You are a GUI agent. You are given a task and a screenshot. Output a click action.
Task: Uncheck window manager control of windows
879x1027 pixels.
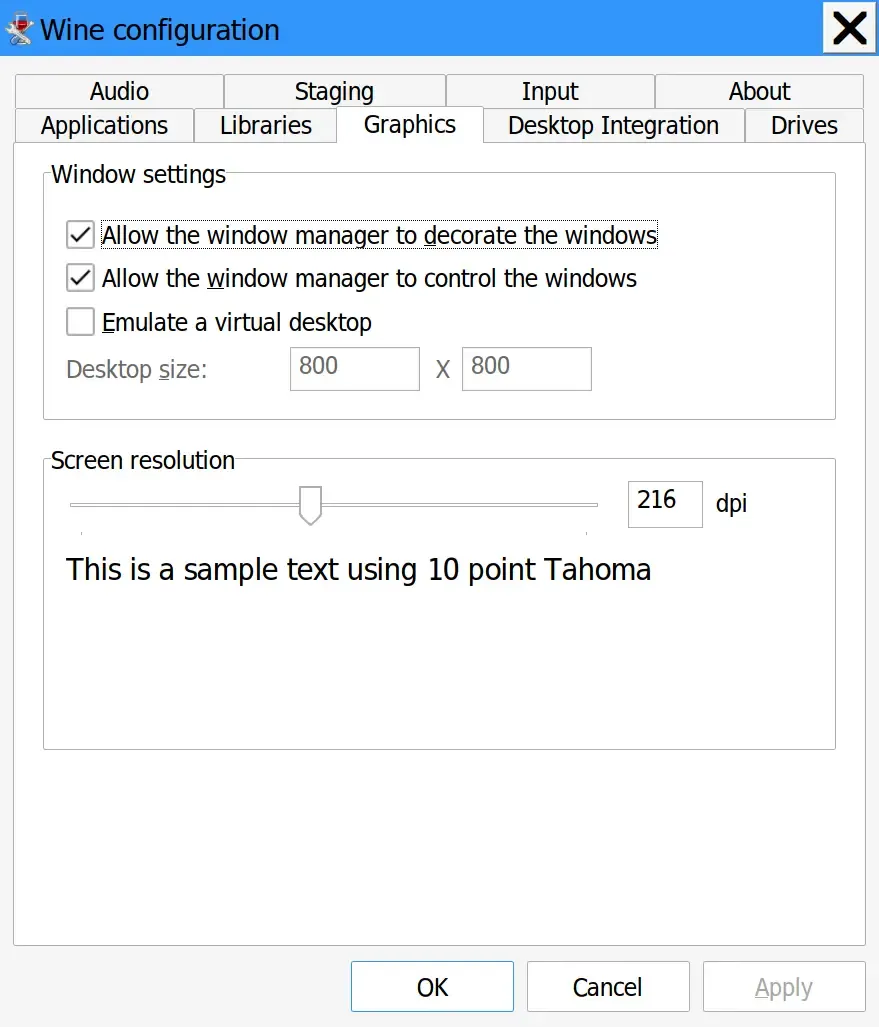click(80, 278)
